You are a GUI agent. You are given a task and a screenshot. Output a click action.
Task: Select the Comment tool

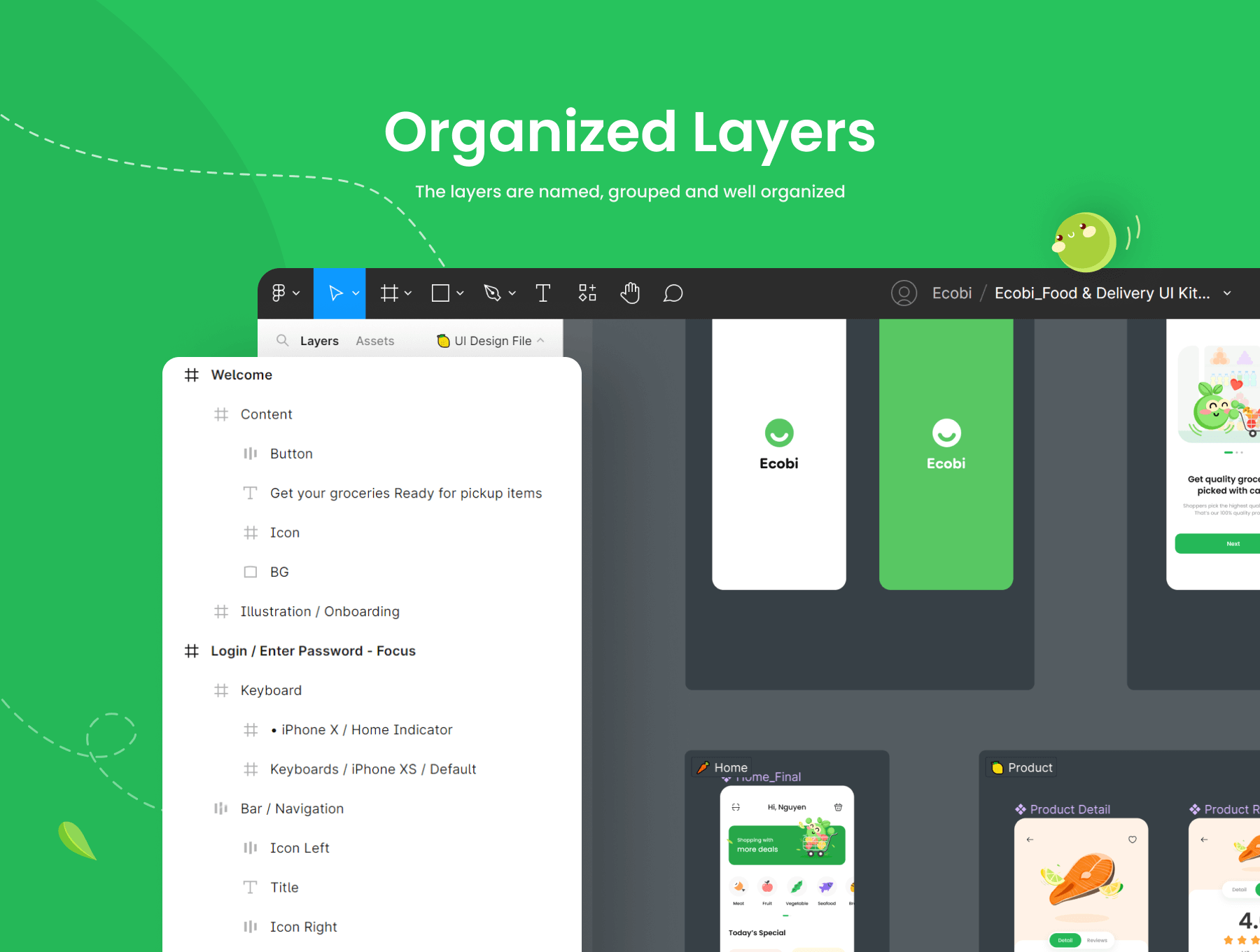[673, 293]
